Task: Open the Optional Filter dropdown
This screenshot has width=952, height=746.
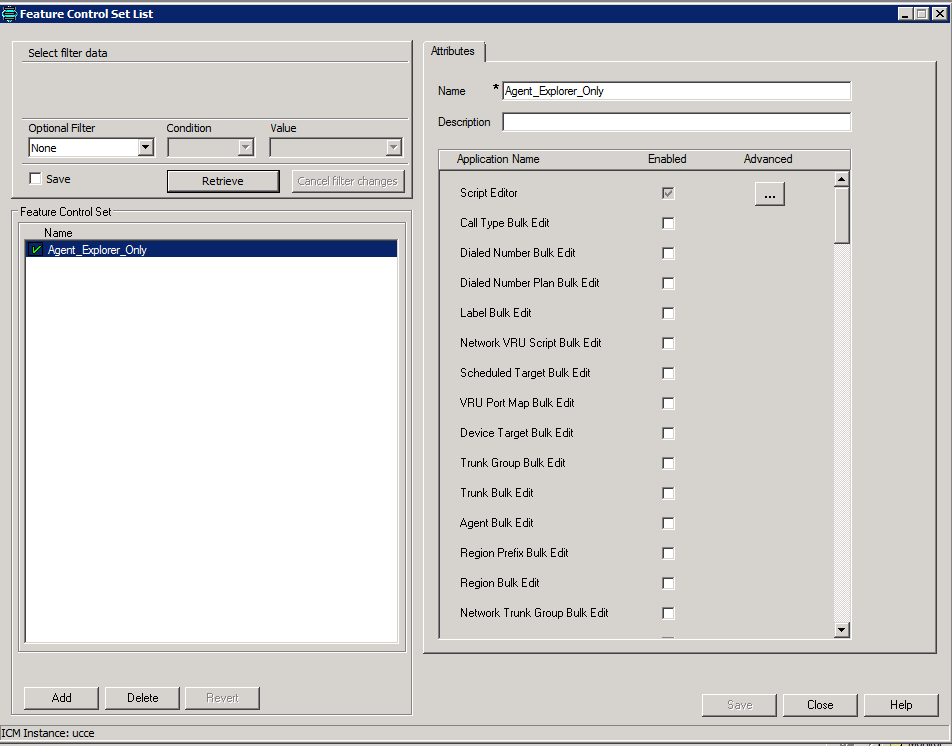Action: coord(146,147)
